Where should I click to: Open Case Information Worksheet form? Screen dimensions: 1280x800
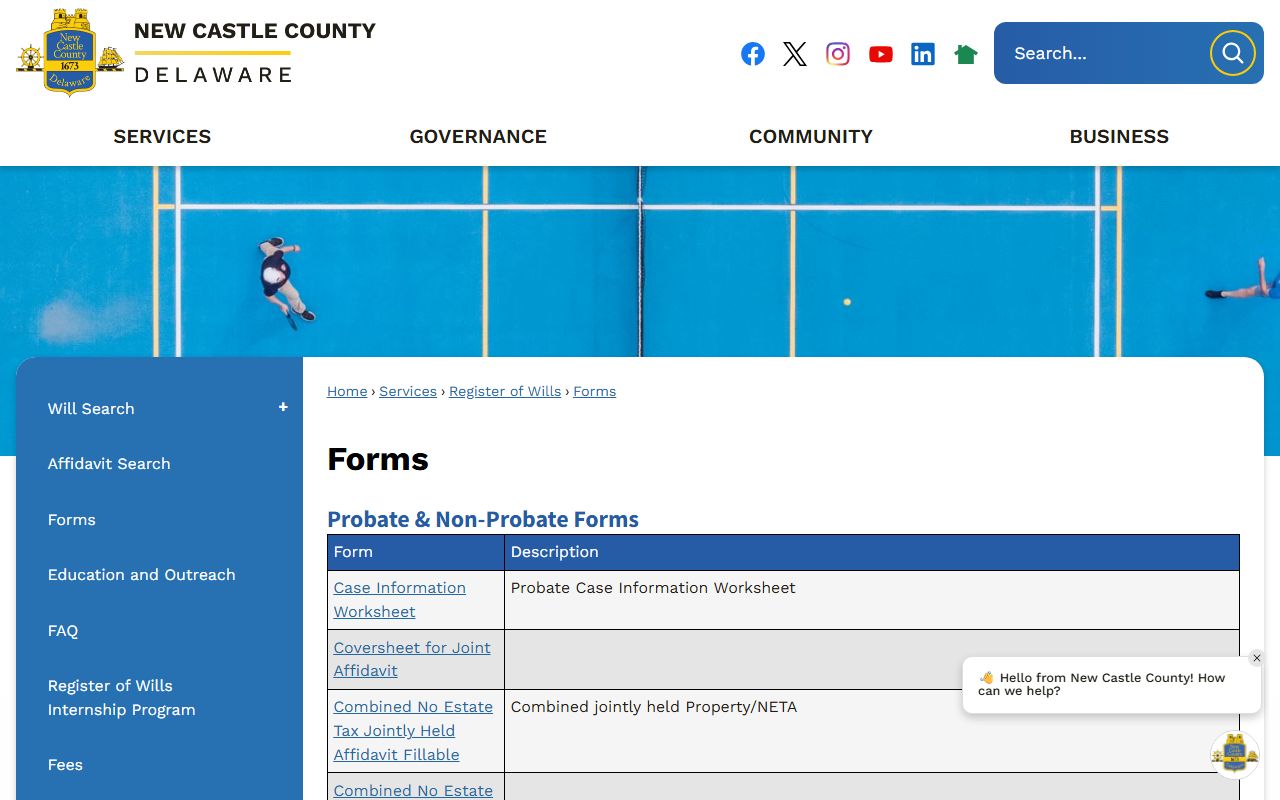(400, 600)
